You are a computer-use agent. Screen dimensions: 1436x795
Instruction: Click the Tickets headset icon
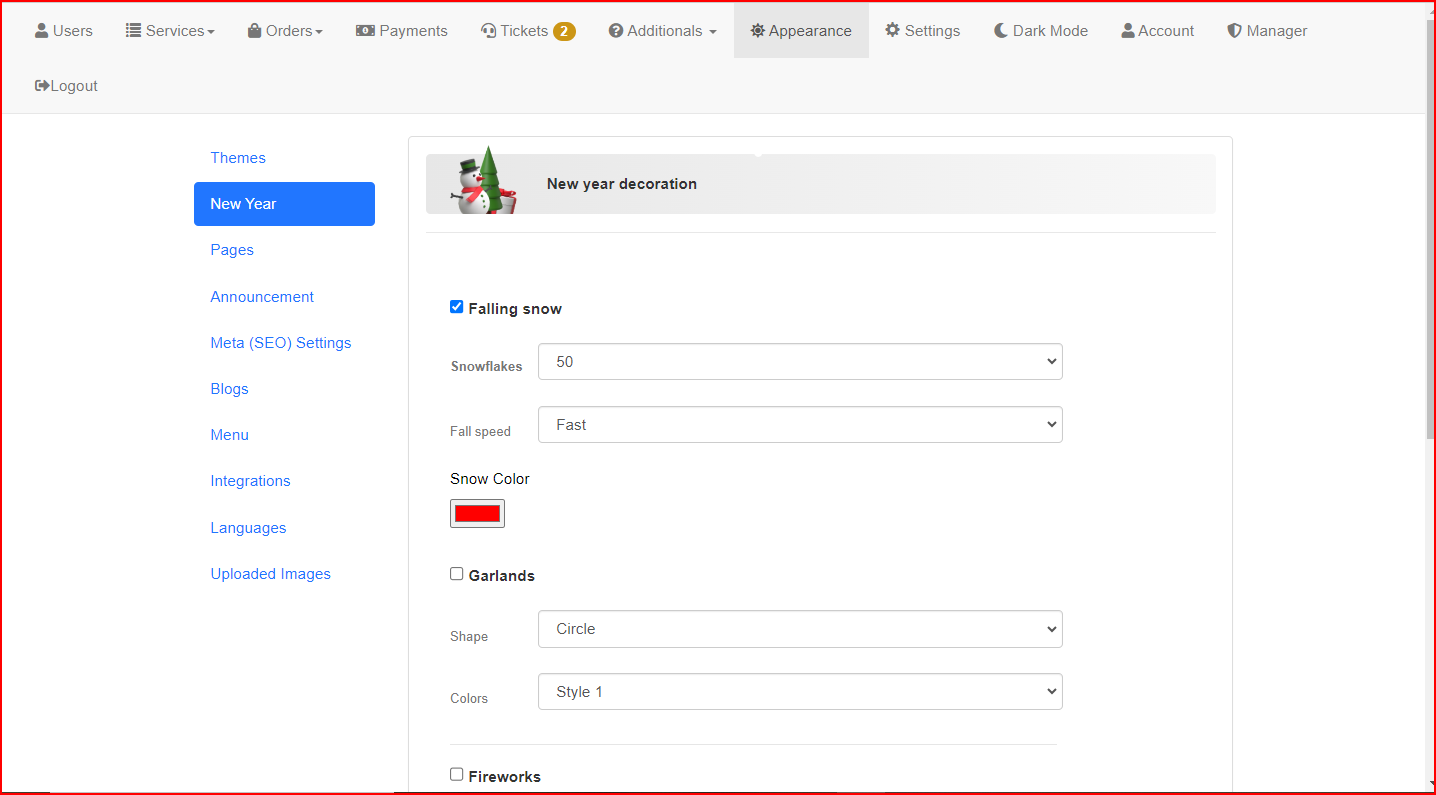click(488, 31)
